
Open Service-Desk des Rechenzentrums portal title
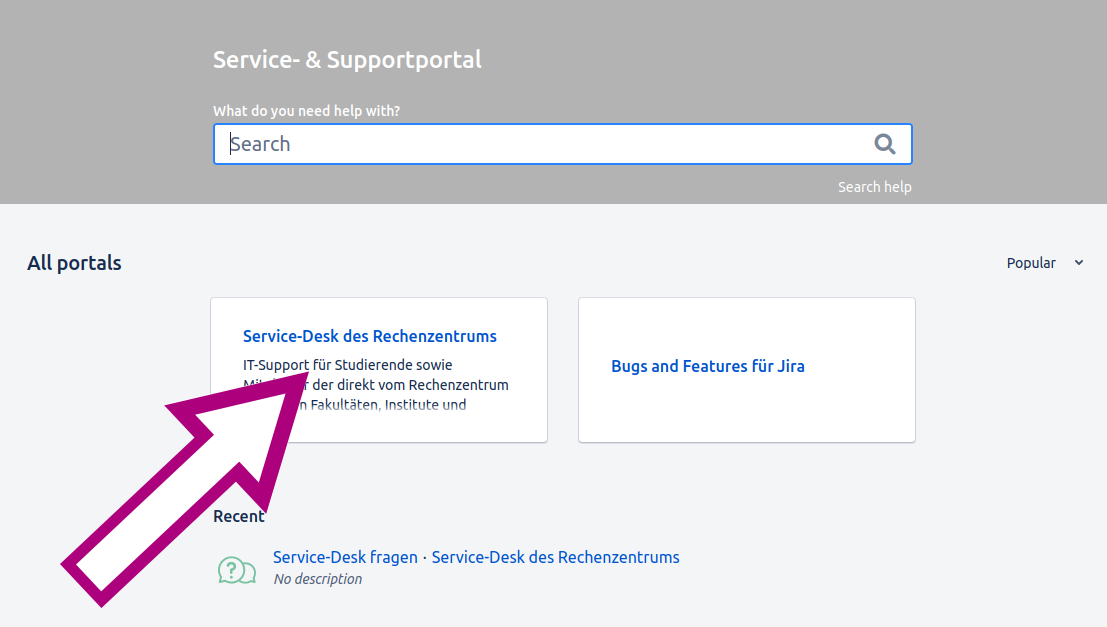tap(369, 336)
